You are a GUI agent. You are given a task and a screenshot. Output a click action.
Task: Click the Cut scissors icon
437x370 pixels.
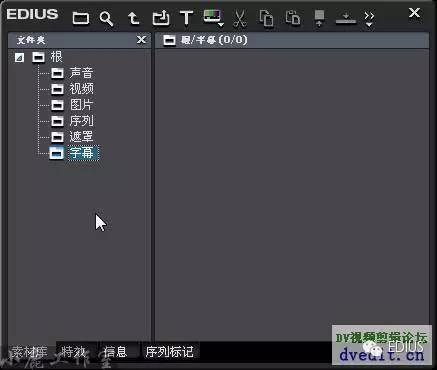pyautogui.click(x=240, y=19)
